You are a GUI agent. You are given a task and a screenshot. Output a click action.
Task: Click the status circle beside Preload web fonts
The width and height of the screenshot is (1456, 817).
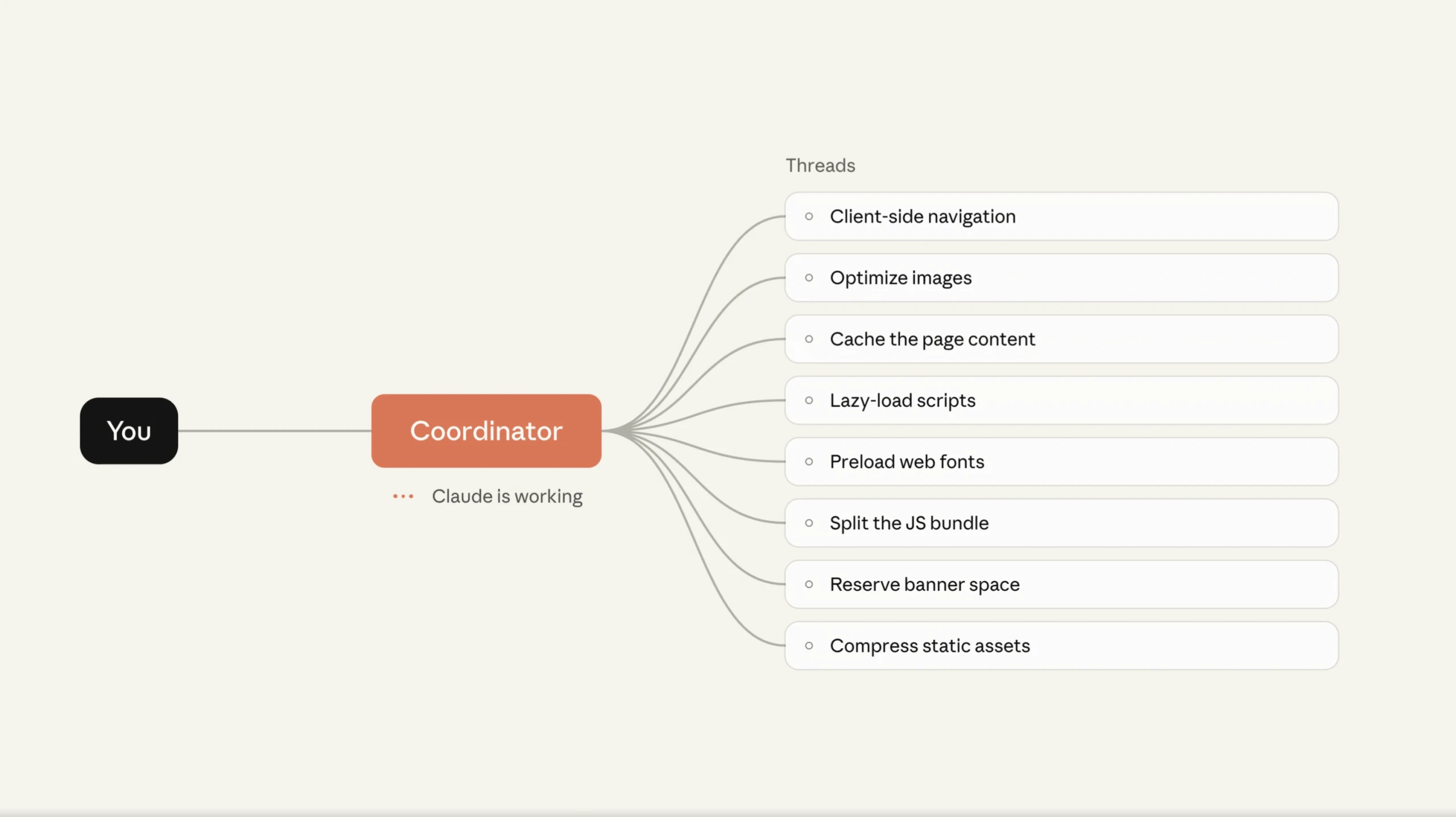click(x=809, y=462)
